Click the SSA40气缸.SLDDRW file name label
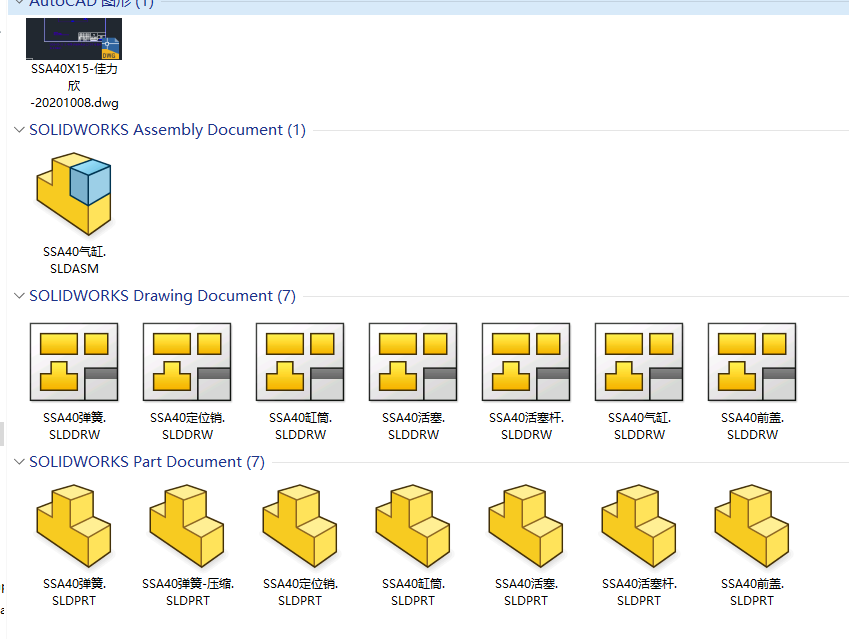The height and width of the screenshot is (639, 849). [x=639, y=426]
